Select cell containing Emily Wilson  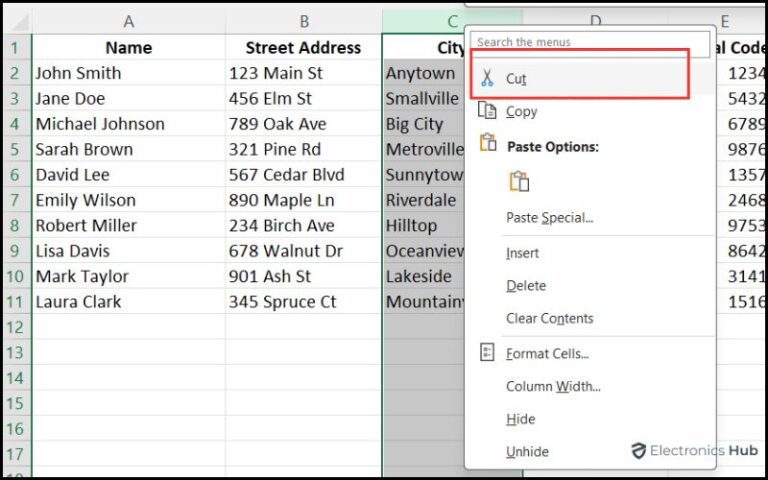click(128, 200)
